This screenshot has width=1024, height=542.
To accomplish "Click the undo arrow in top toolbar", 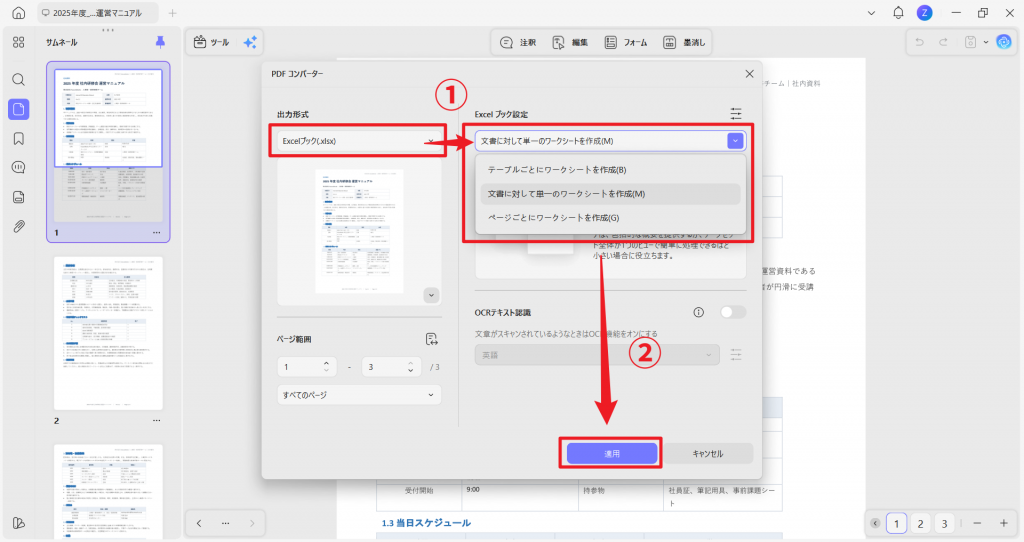I will pos(920,42).
